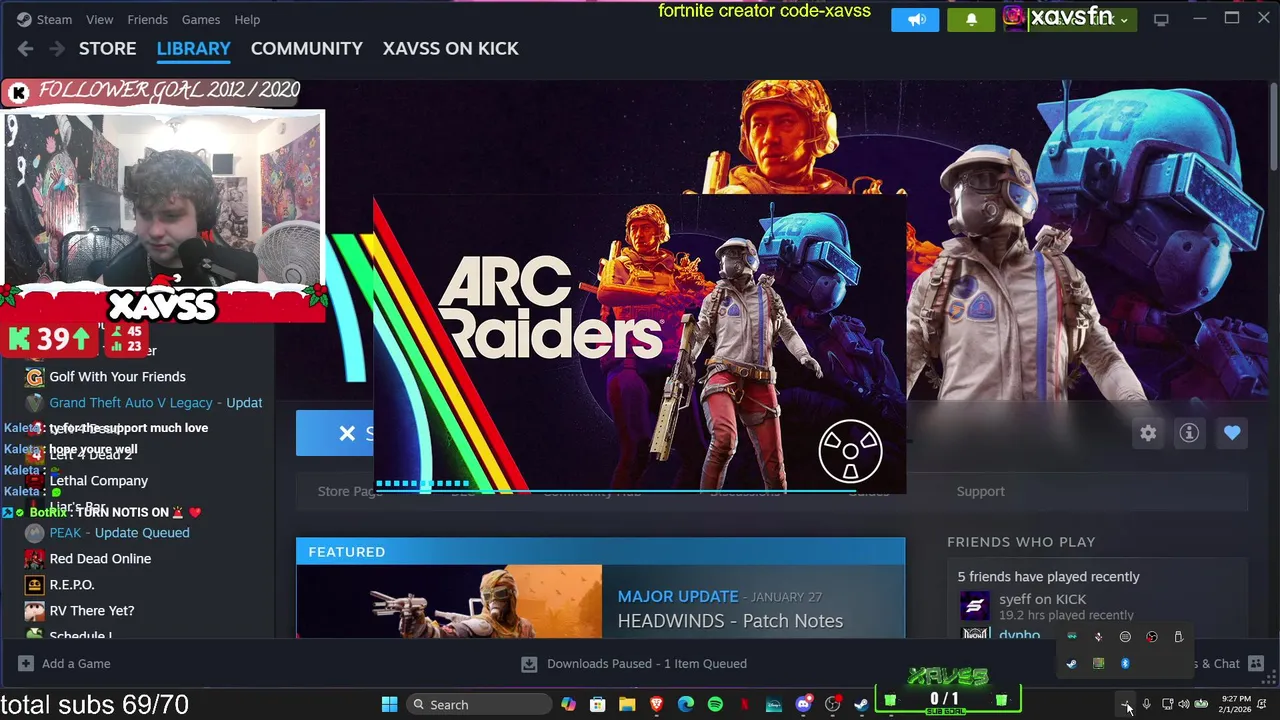Open the Games menu

pos(200,19)
